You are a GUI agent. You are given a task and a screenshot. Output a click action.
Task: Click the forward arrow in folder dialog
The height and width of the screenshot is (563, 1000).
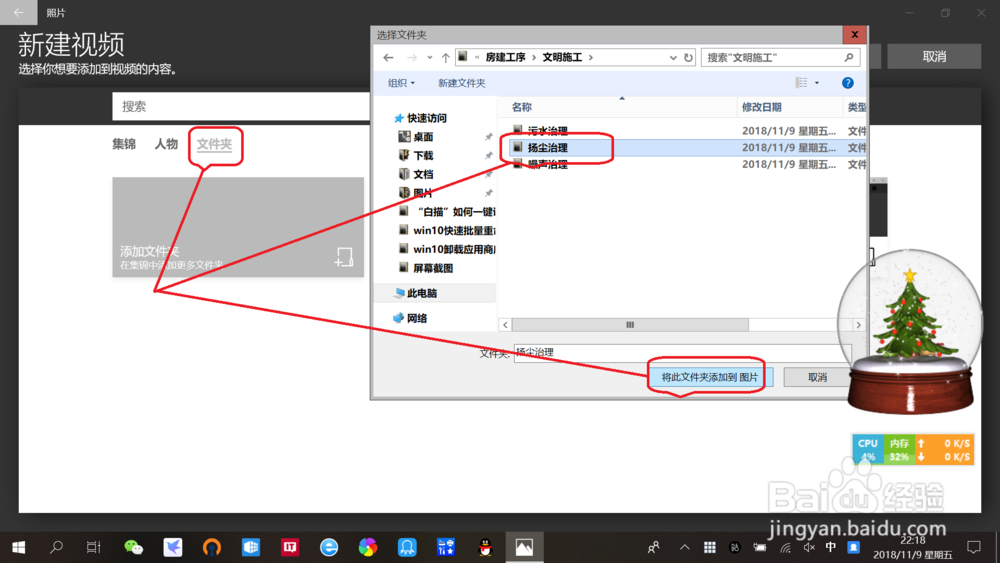coord(412,57)
